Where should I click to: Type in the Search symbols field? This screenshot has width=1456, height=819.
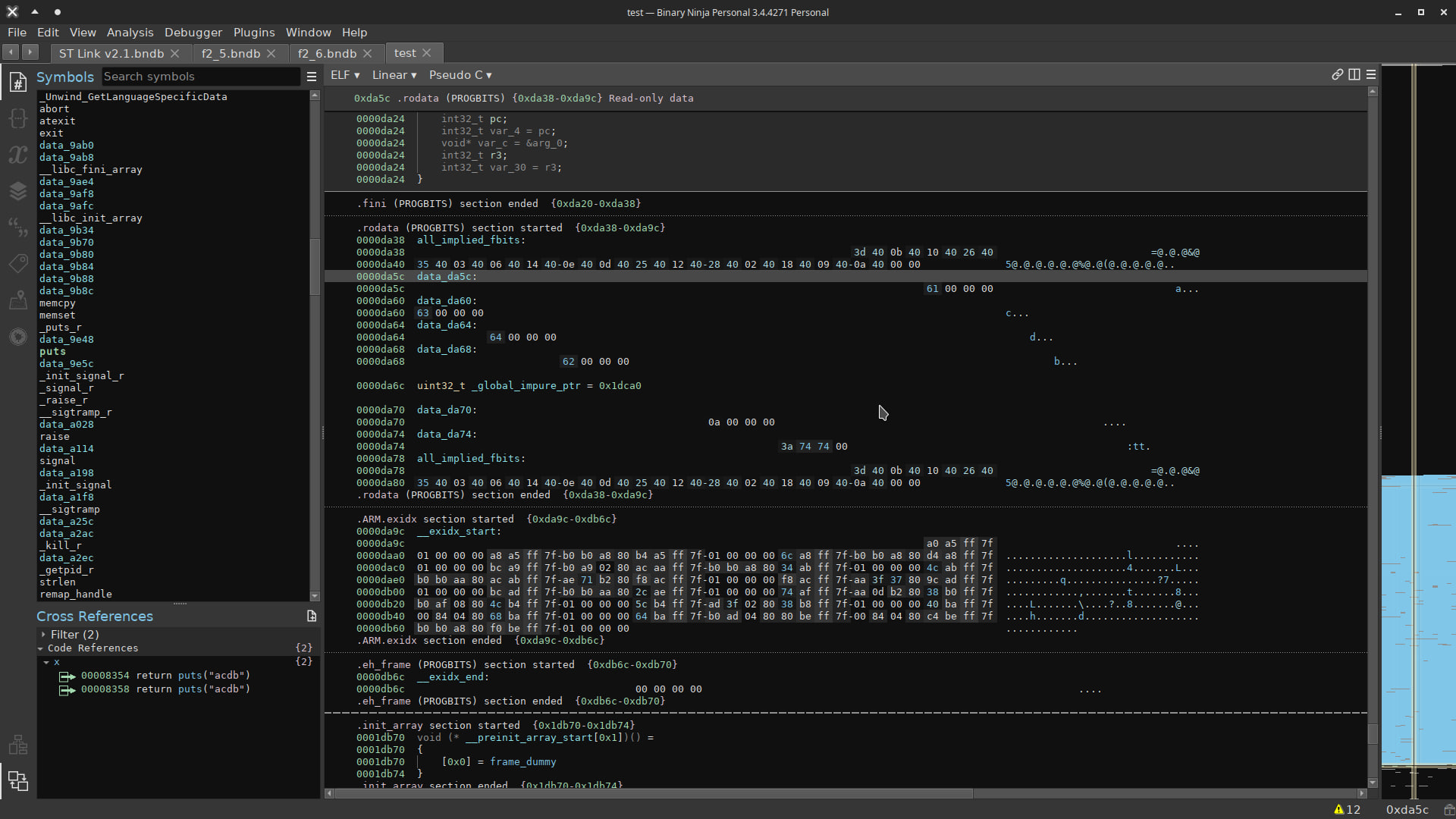pyautogui.click(x=201, y=76)
